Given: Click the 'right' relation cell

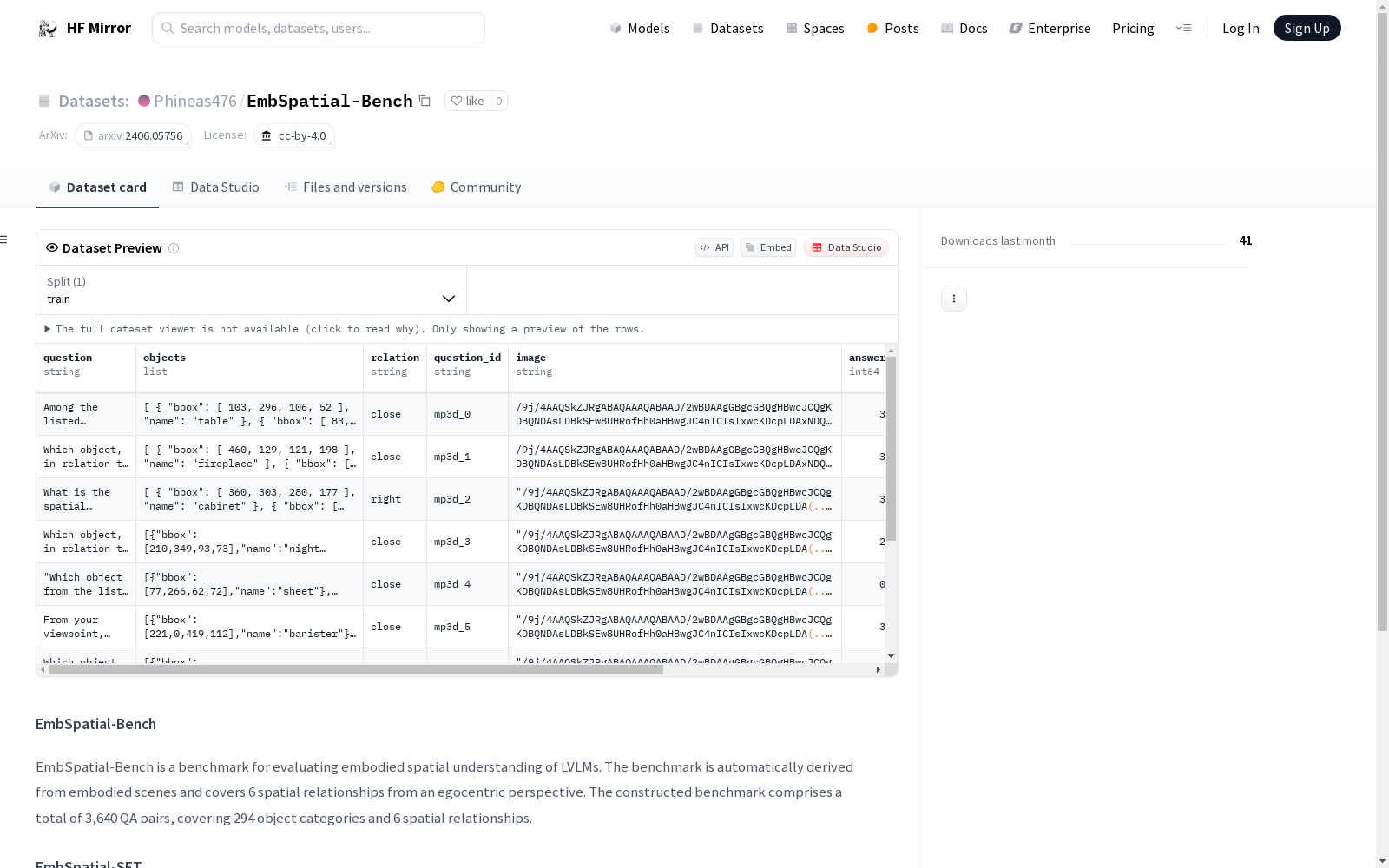Looking at the screenshot, I should click(x=395, y=499).
